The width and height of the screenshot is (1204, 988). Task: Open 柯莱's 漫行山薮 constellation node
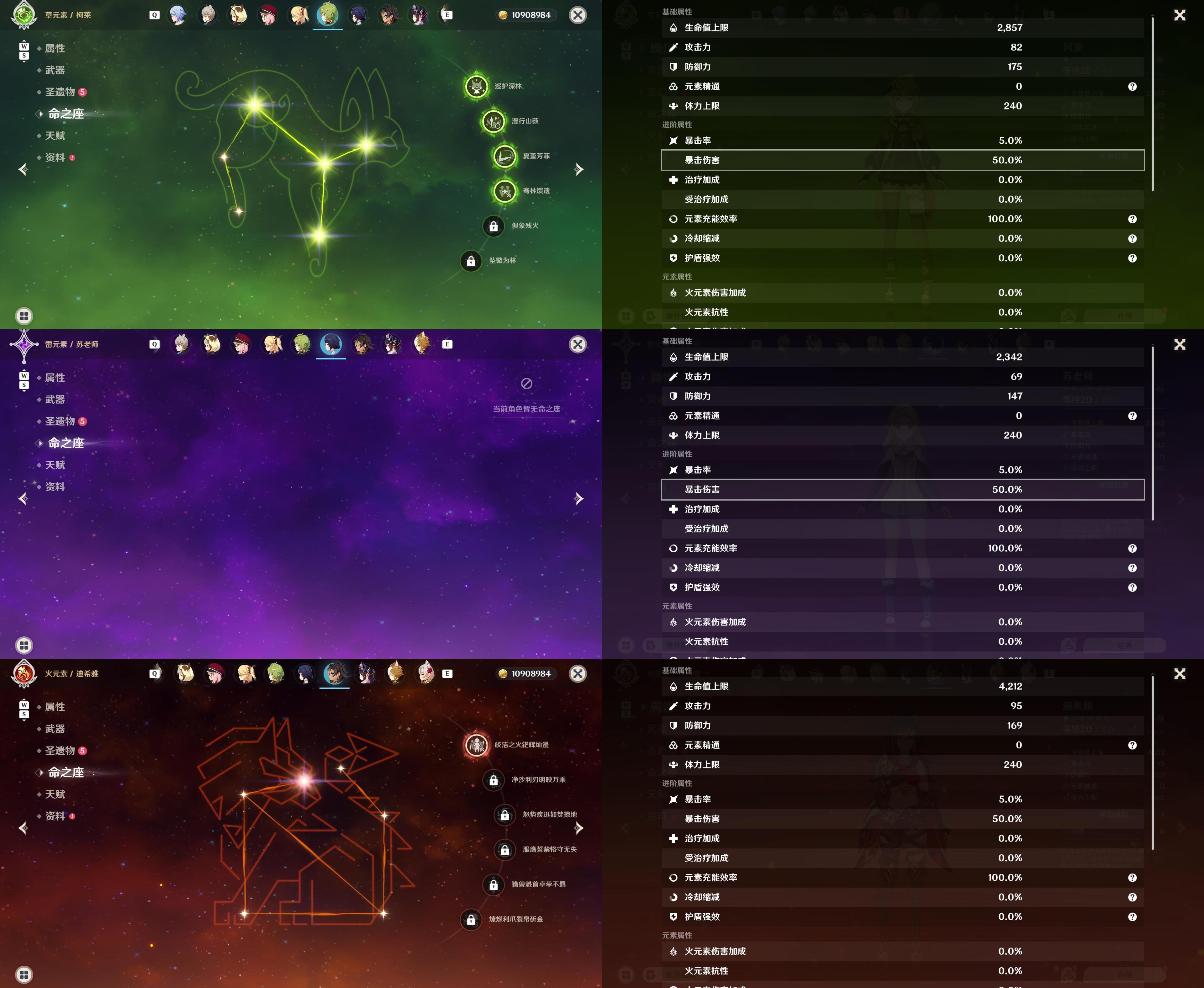coord(493,121)
